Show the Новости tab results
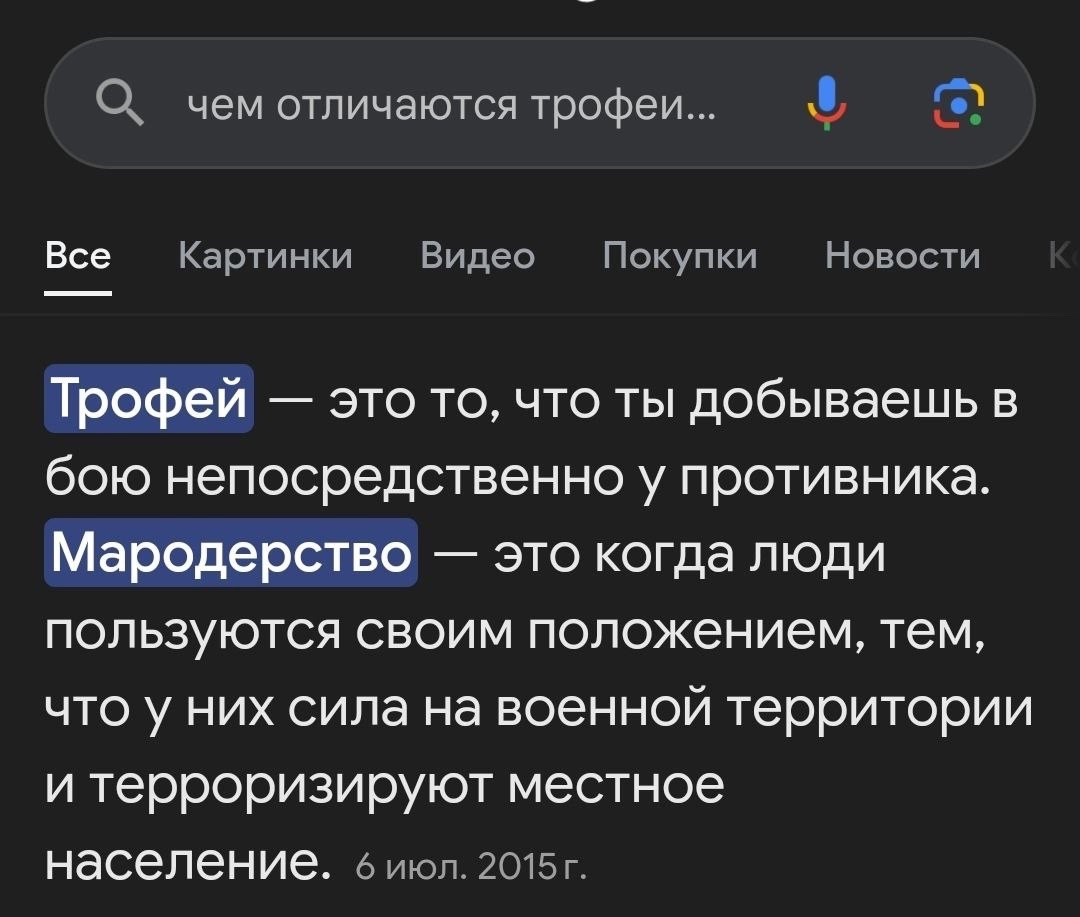 coord(902,257)
